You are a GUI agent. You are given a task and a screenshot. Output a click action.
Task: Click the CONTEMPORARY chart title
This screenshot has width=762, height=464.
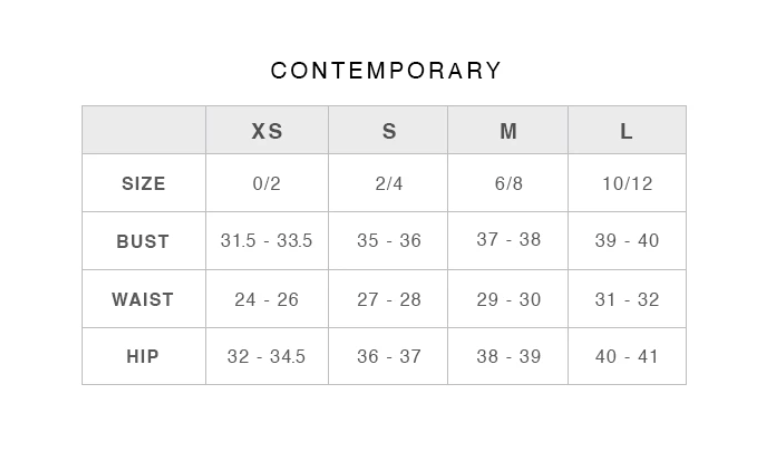pyautogui.click(x=386, y=70)
